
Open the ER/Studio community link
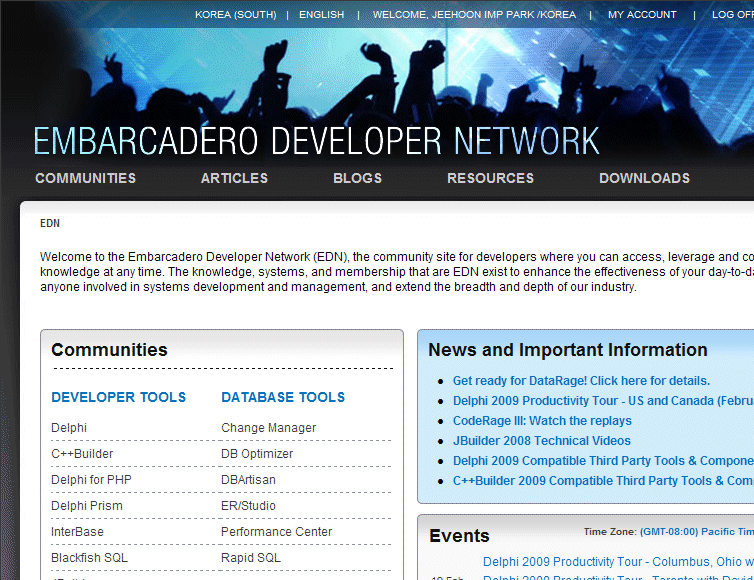click(248, 506)
